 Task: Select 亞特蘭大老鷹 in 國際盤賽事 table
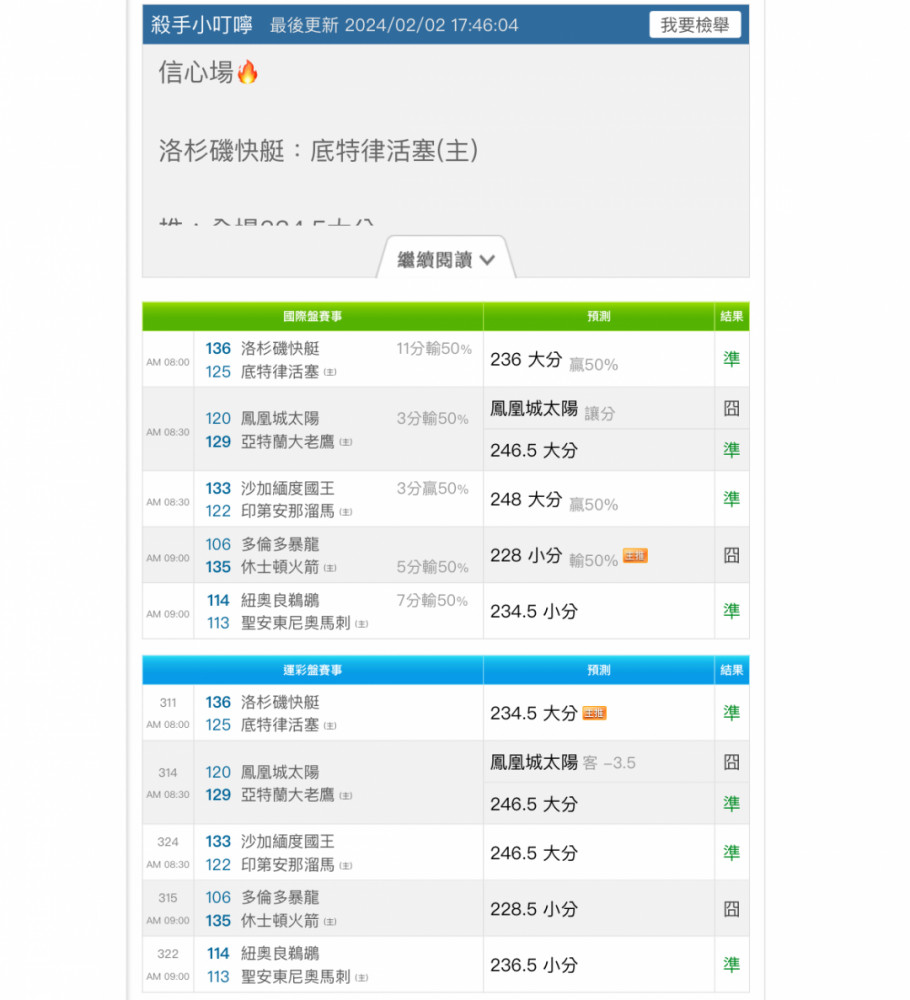(288, 441)
